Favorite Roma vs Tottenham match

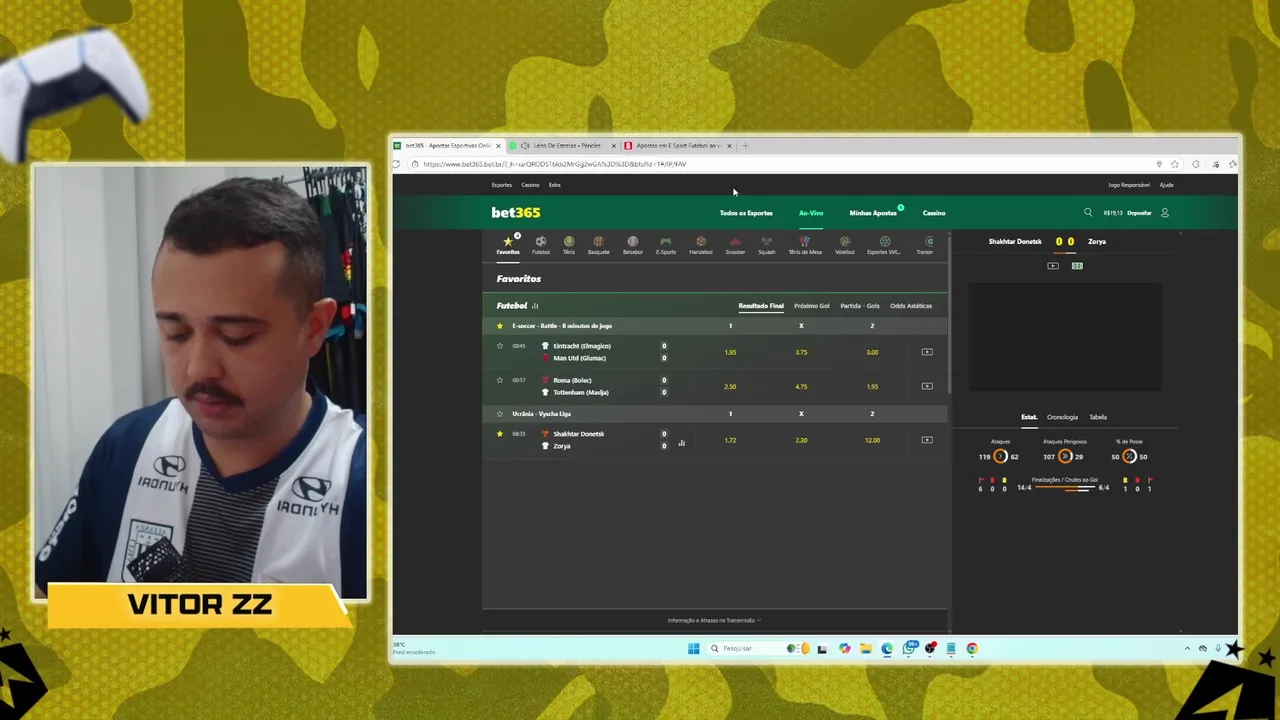[x=500, y=380]
